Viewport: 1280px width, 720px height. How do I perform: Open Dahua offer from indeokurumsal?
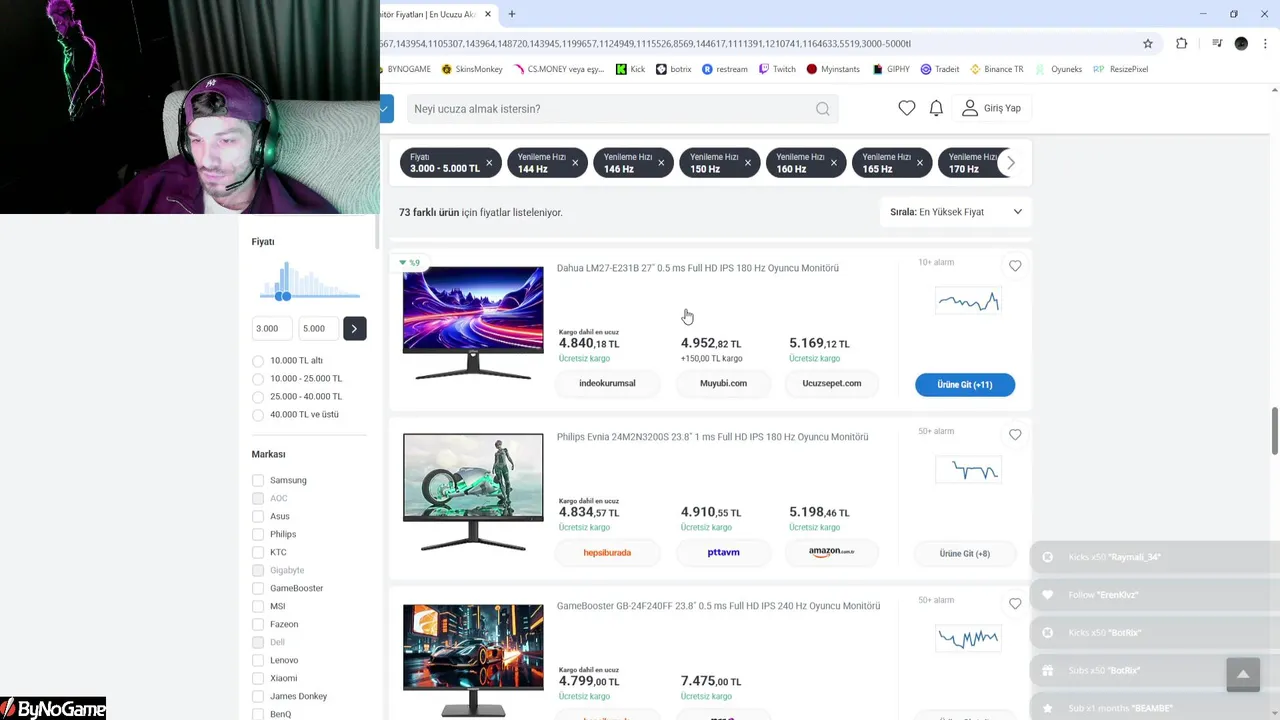[607, 383]
